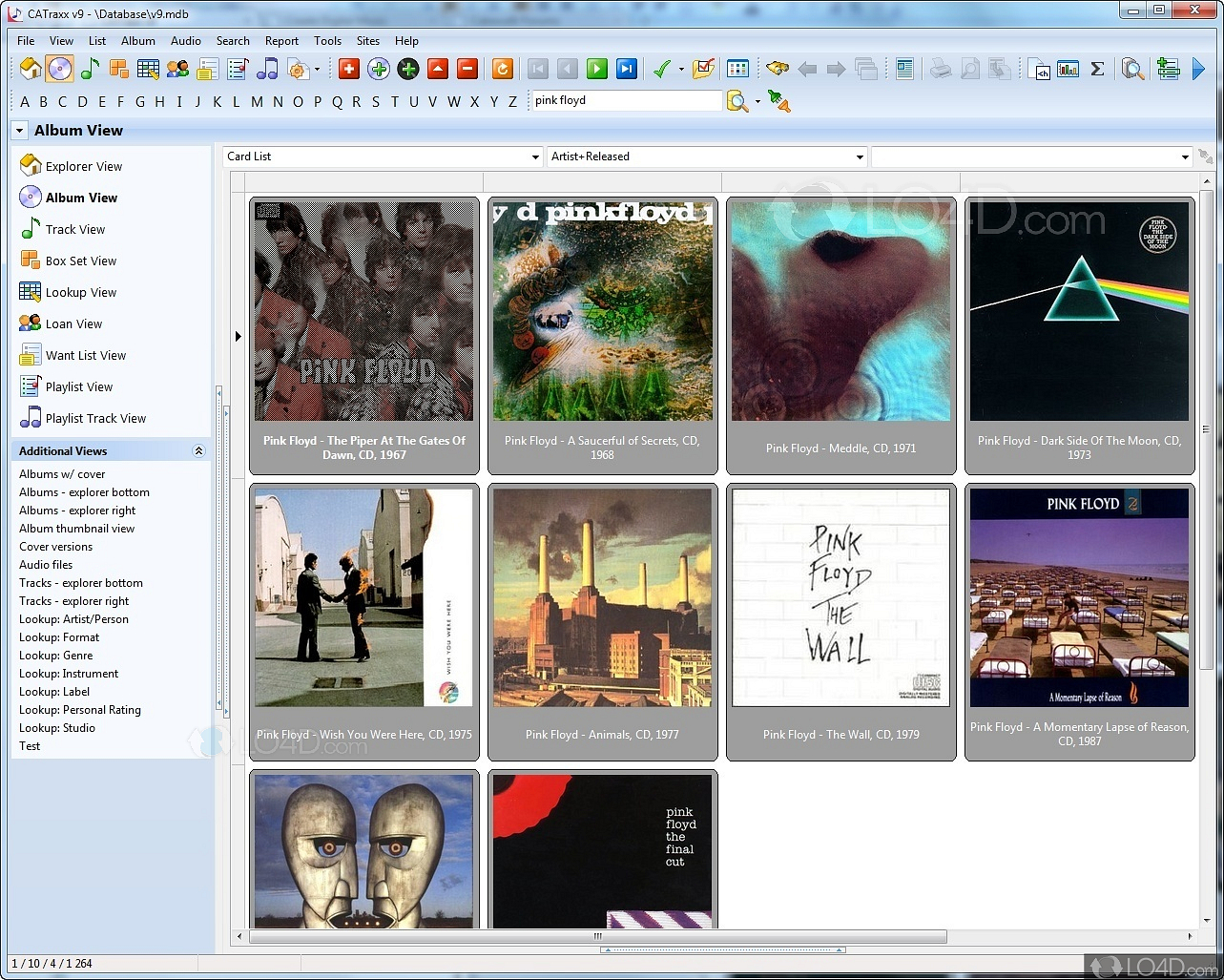Click the binoculars find icon
Image resolution: width=1224 pixels, height=980 pixels.
click(x=778, y=69)
